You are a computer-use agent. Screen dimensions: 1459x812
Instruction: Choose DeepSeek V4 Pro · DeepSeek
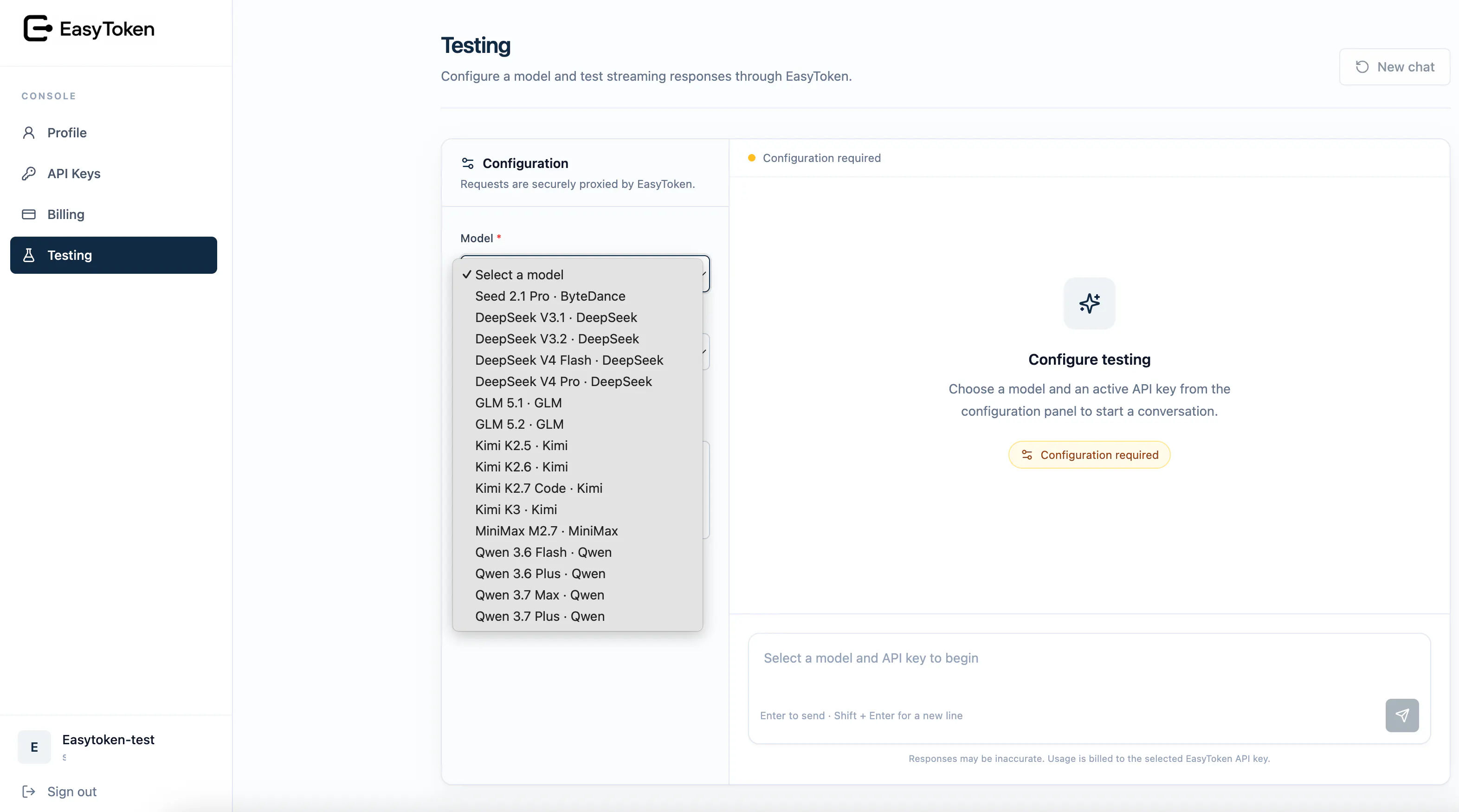(x=577, y=382)
